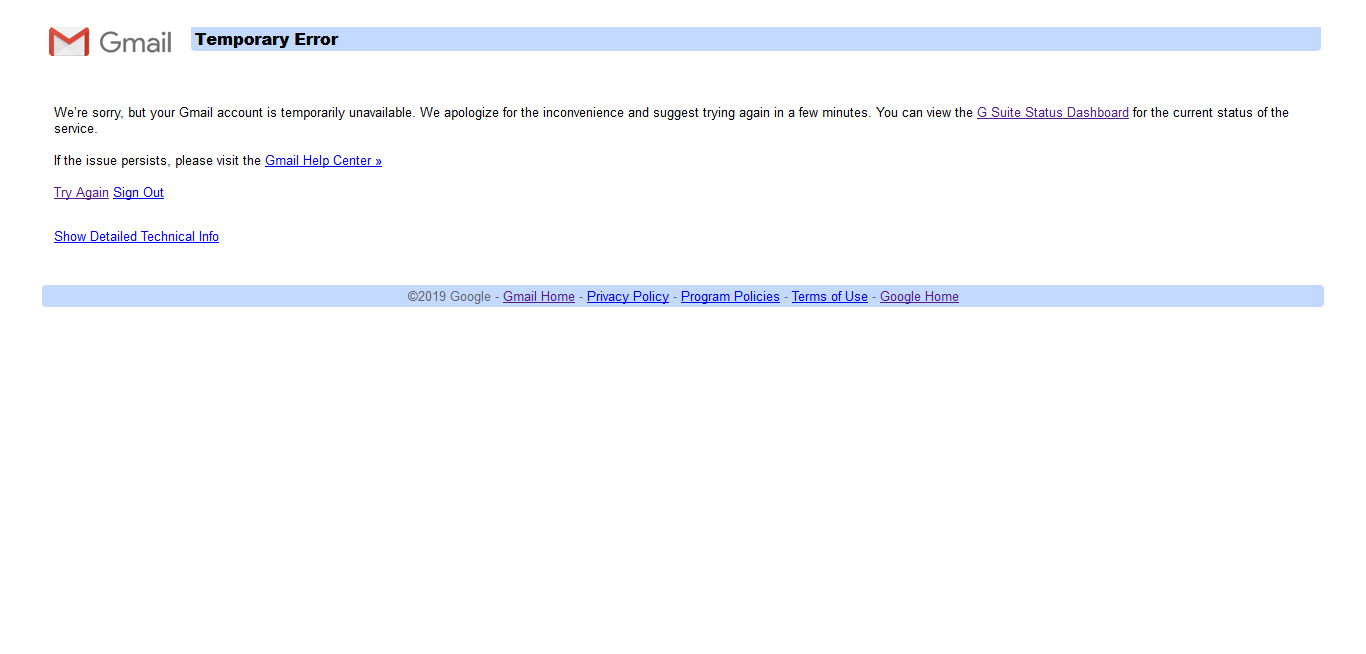Open Program Policies footer link
The height and width of the screenshot is (654, 1366).
click(730, 297)
